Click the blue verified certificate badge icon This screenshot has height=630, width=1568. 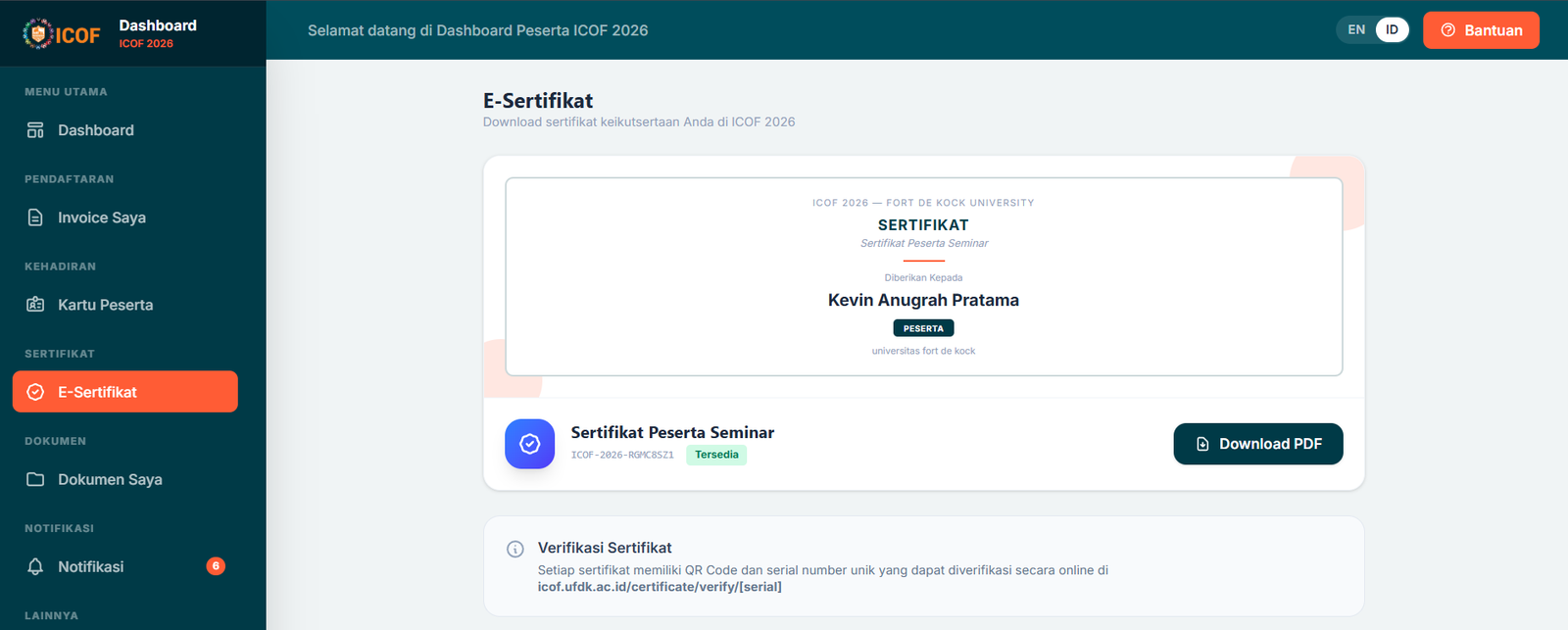[529, 444]
